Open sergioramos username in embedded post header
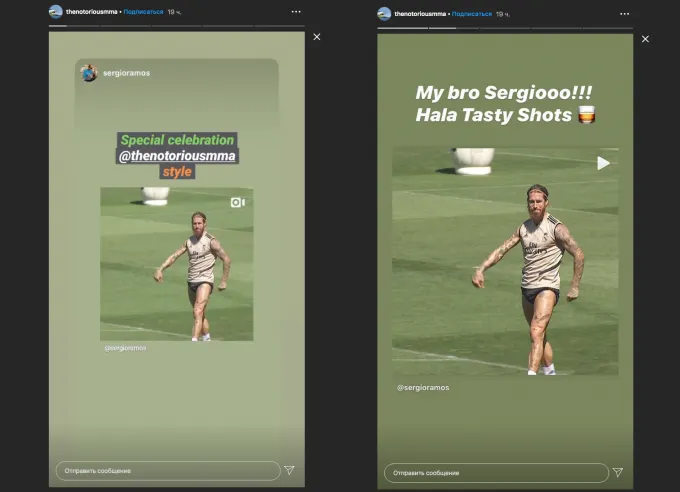Image resolution: width=680 pixels, height=492 pixels. (125, 73)
